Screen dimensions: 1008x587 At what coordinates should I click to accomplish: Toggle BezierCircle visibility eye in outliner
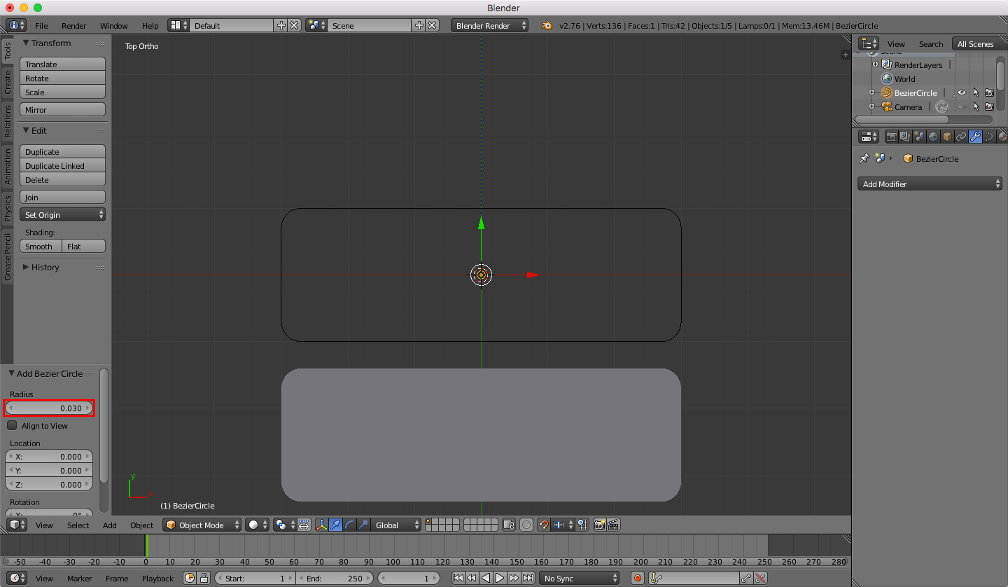click(x=962, y=93)
